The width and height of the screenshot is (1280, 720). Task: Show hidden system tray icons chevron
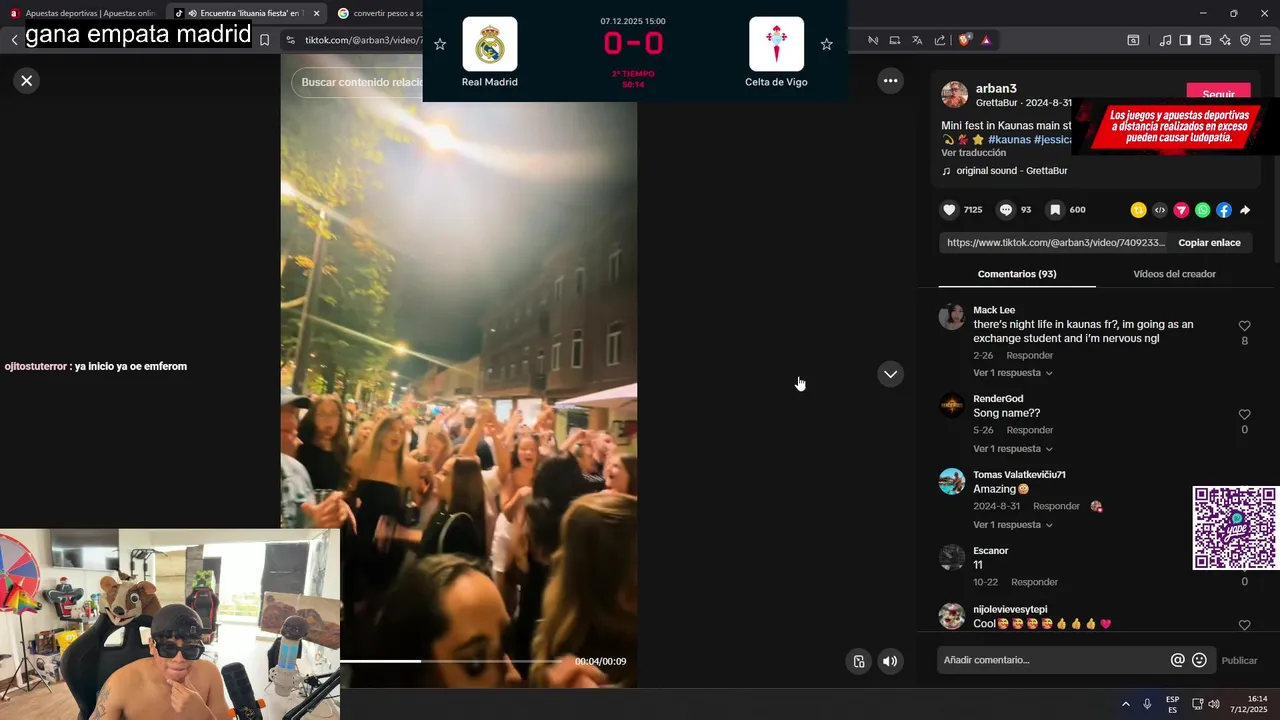pyautogui.click(x=1125, y=704)
